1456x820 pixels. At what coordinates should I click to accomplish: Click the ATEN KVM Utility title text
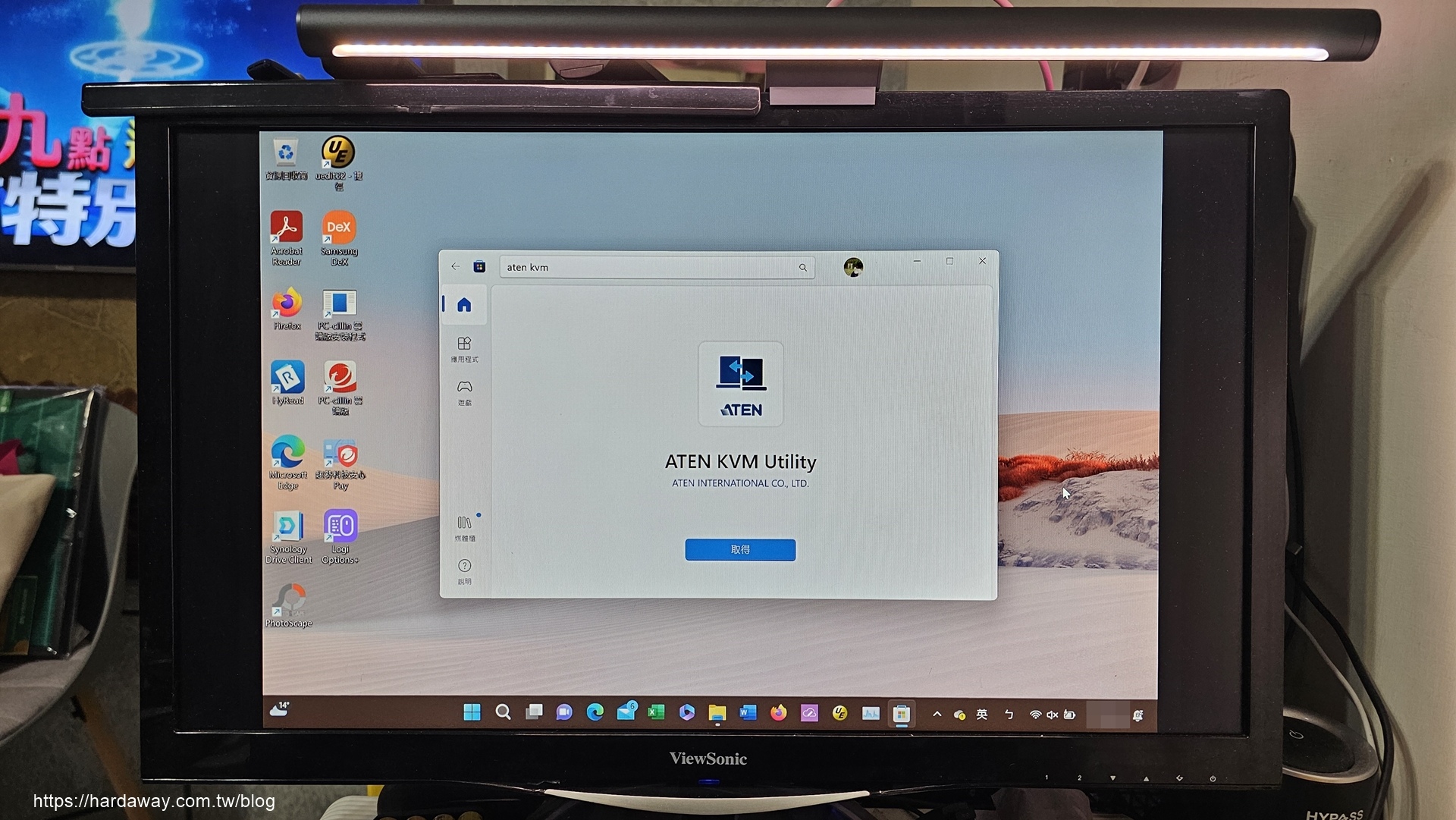click(x=740, y=462)
